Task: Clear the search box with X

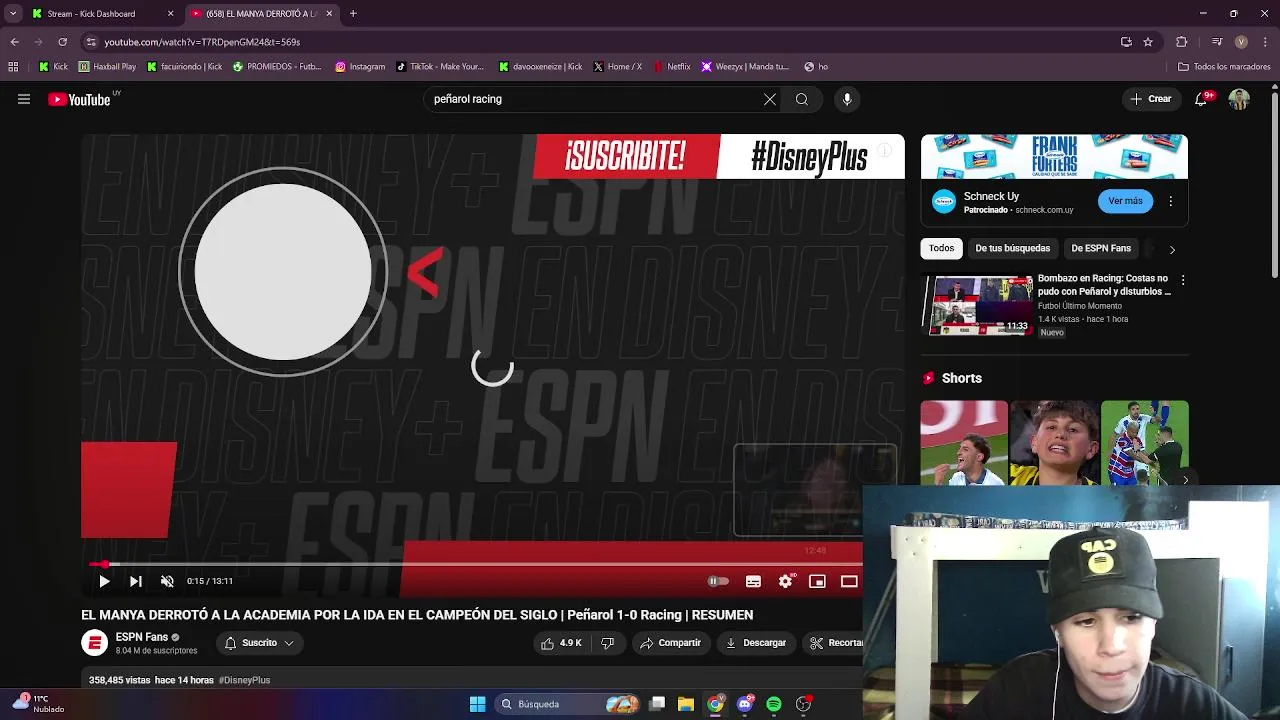Action: 770,99
